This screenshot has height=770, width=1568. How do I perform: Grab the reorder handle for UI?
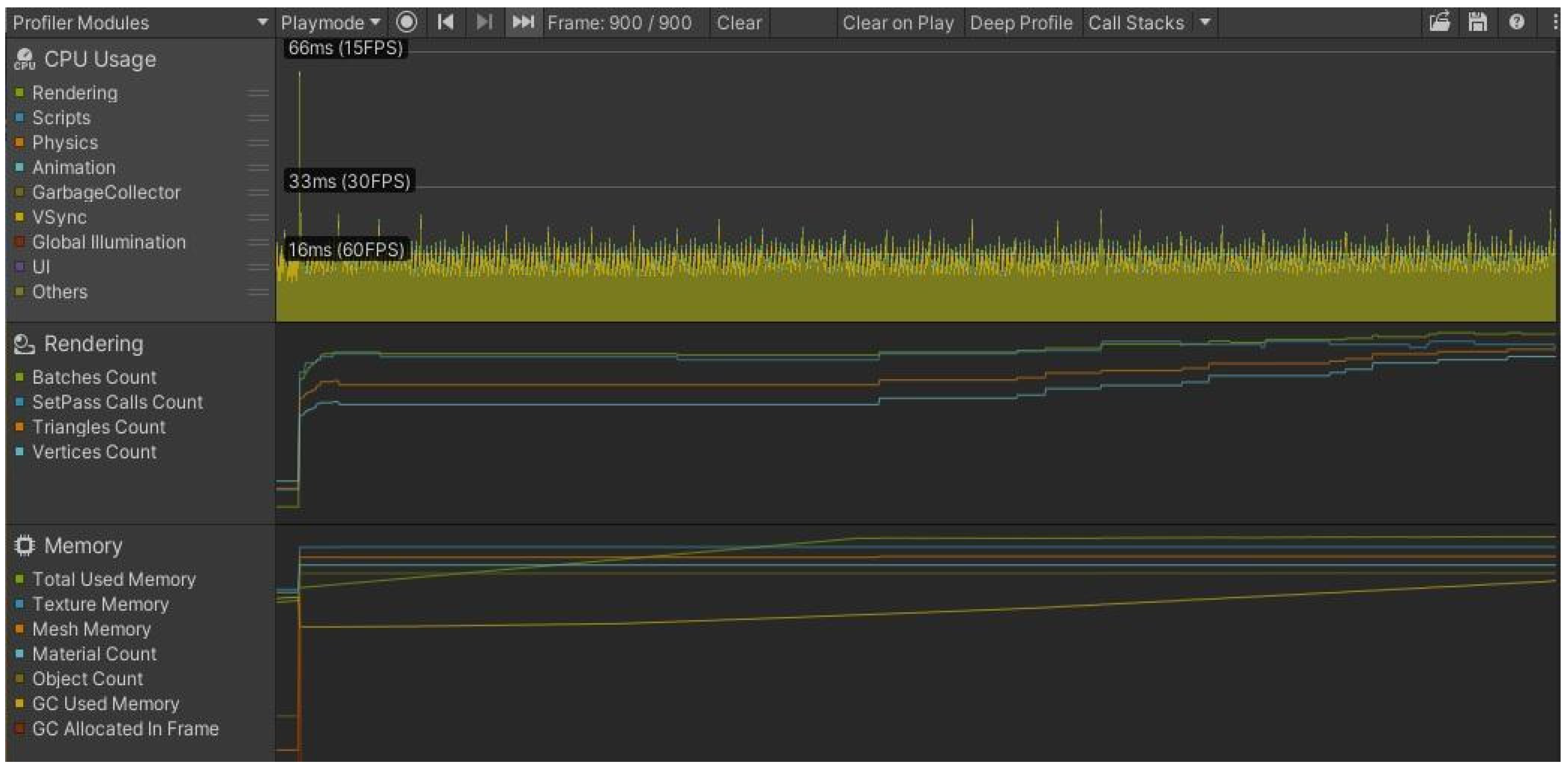point(258,267)
